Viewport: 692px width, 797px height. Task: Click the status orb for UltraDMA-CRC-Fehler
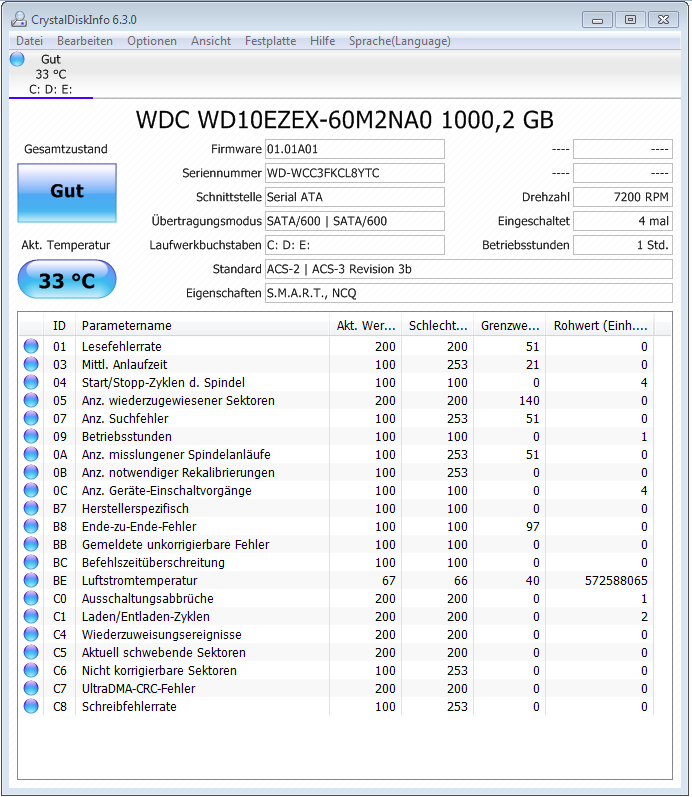coord(31,688)
